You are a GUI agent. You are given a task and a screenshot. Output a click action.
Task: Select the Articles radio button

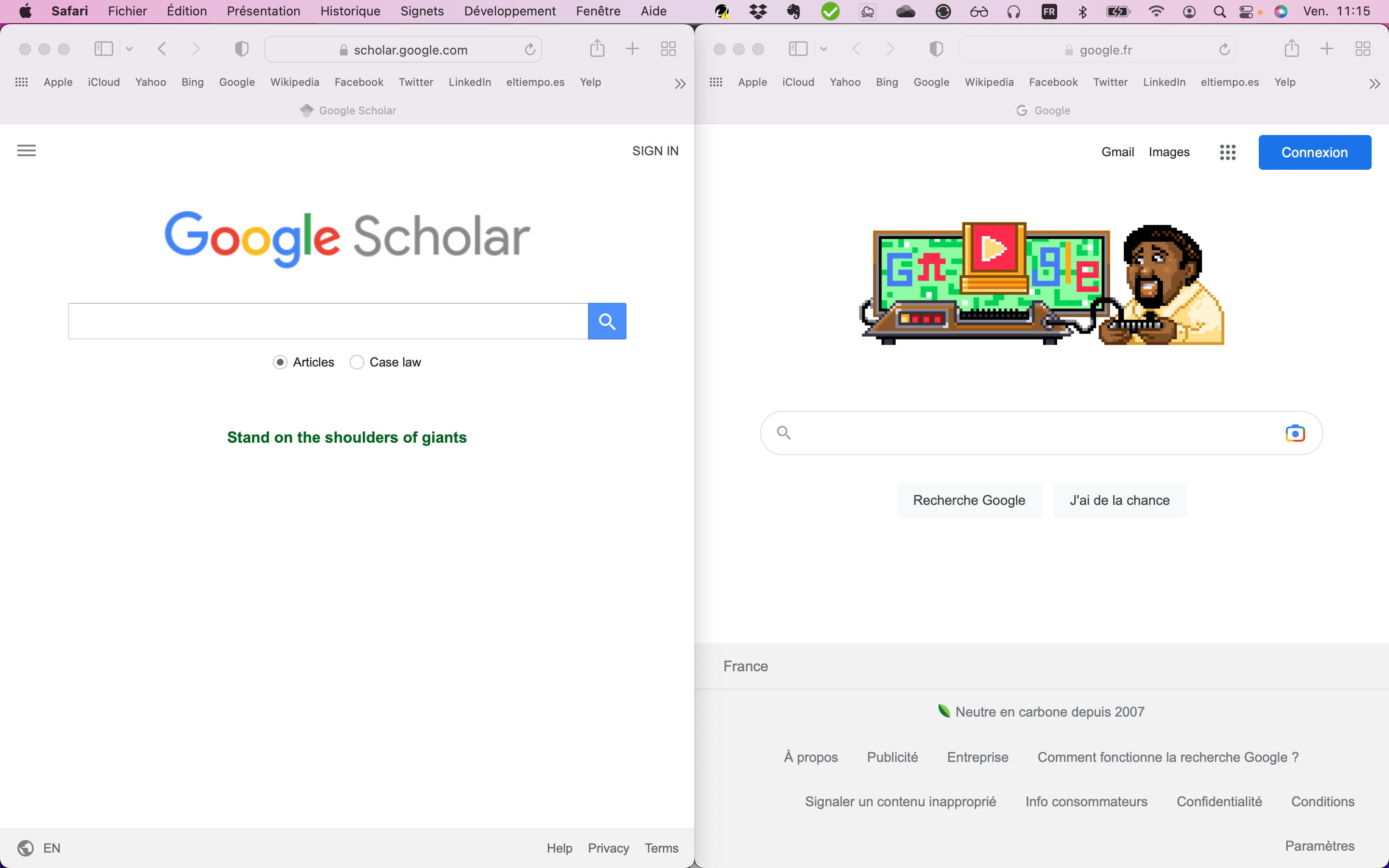[x=280, y=362]
